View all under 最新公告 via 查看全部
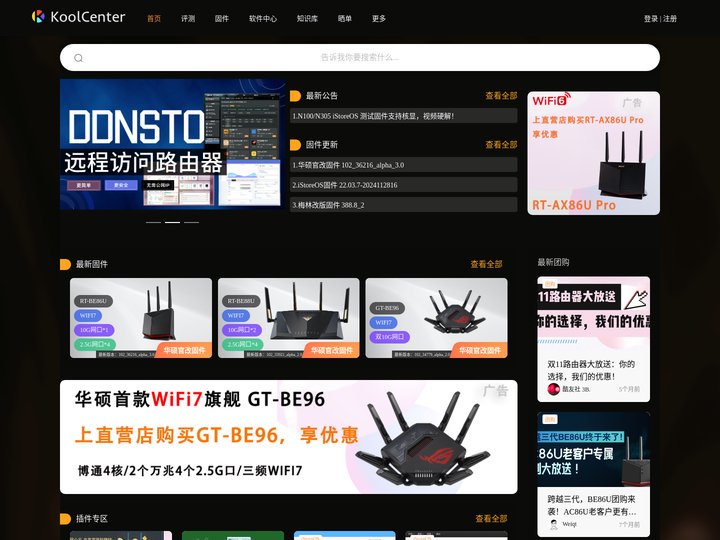This screenshot has width=720, height=540. coord(501,96)
